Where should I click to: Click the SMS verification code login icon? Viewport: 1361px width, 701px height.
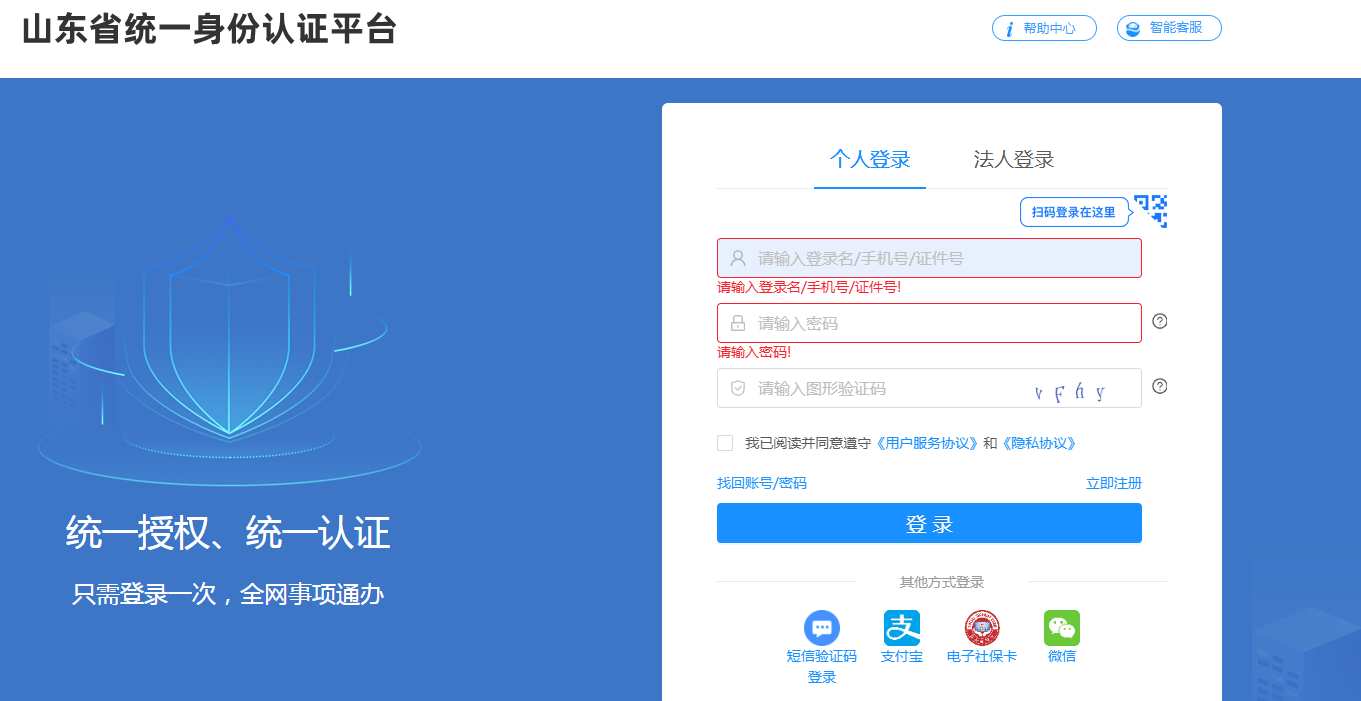[821, 628]
